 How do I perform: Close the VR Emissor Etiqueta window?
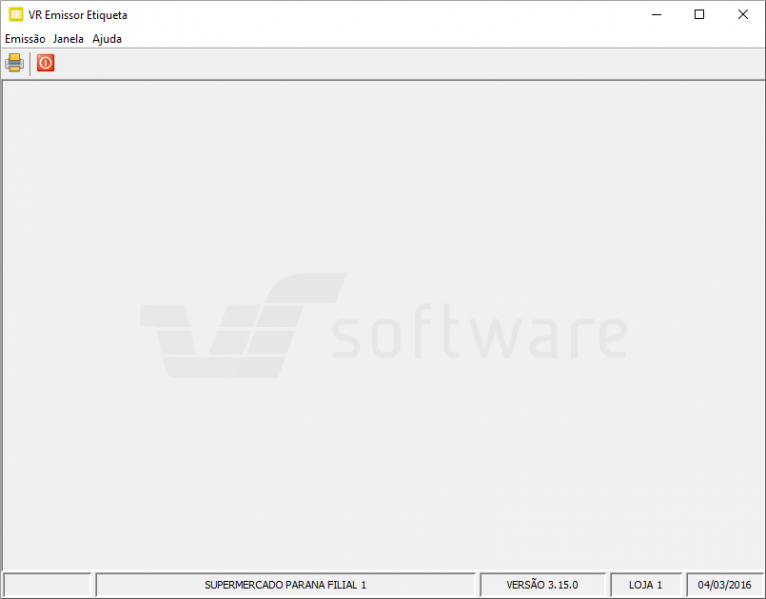(x=743, y=15)
